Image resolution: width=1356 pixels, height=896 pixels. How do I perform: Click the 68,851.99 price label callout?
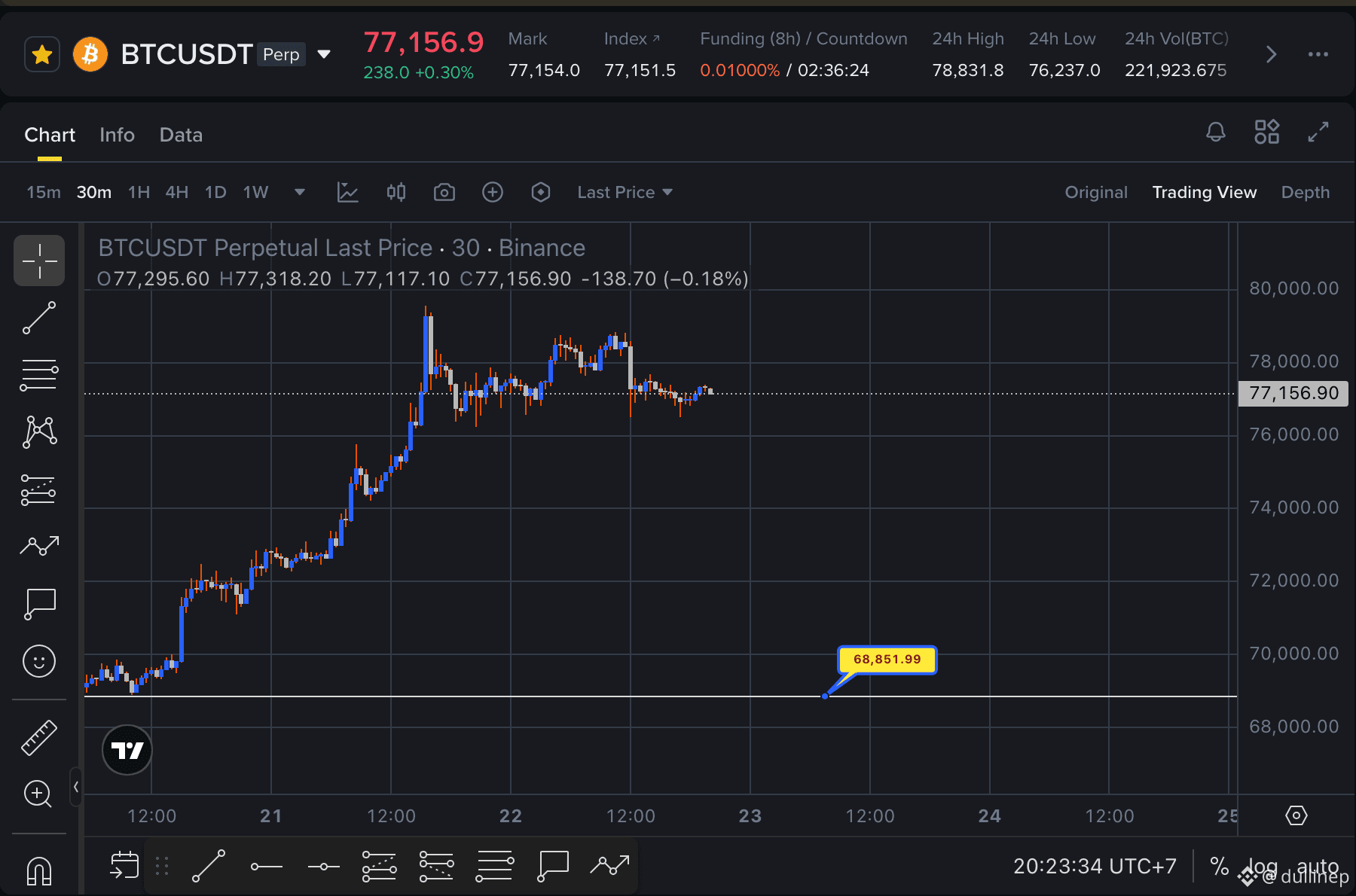click(x=887, y=660)
